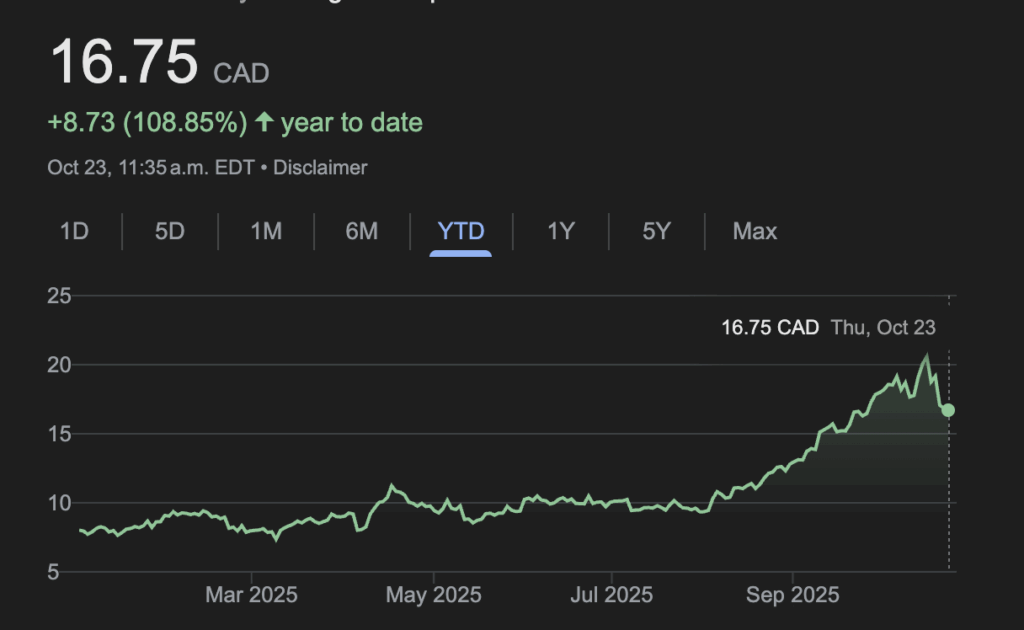
Task: Click the active YTD tab
Action: point(461,232)
